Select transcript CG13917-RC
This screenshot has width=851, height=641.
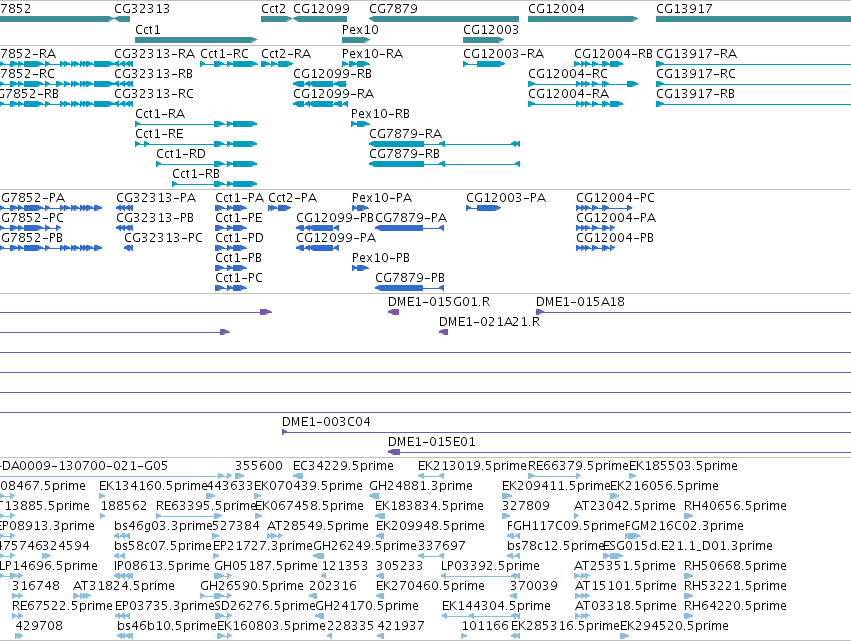point(753,84)
